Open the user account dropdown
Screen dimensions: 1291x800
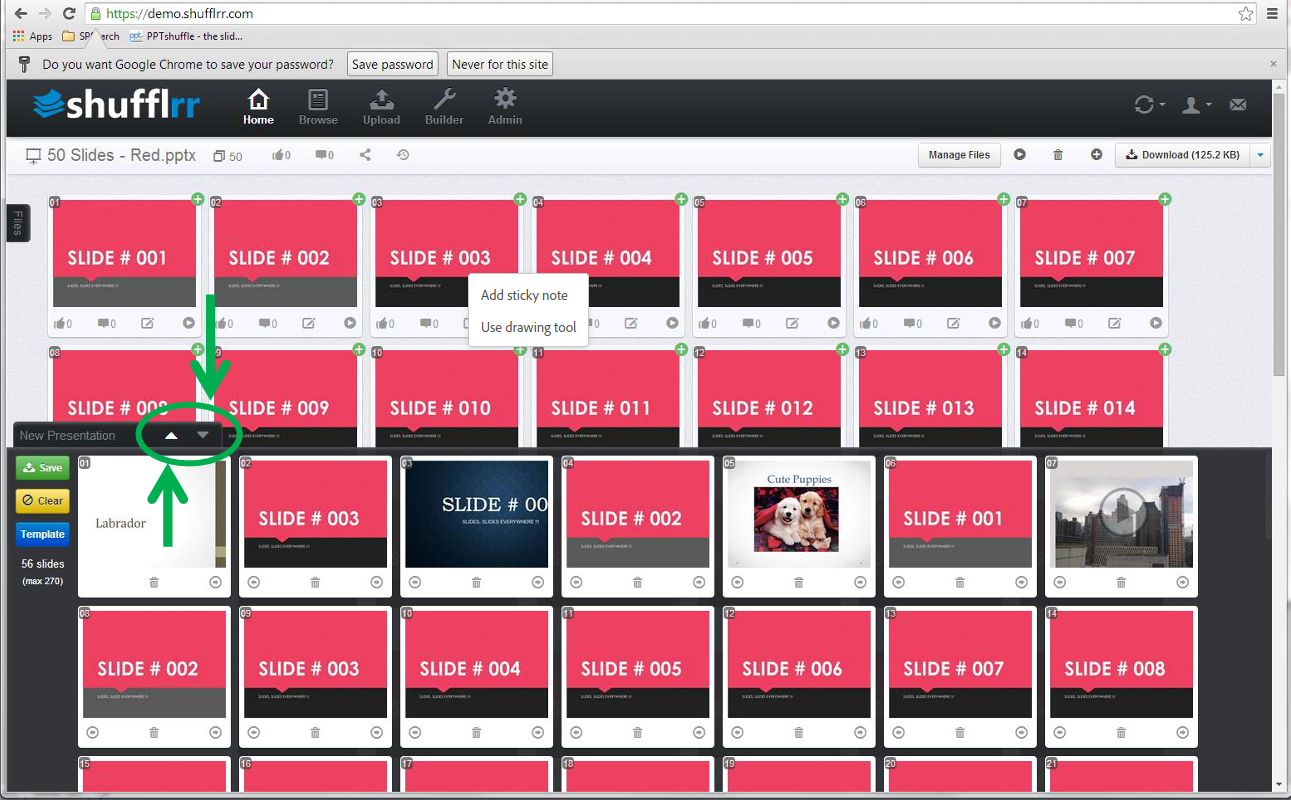pyautogui.click(x=1196, y=104)
